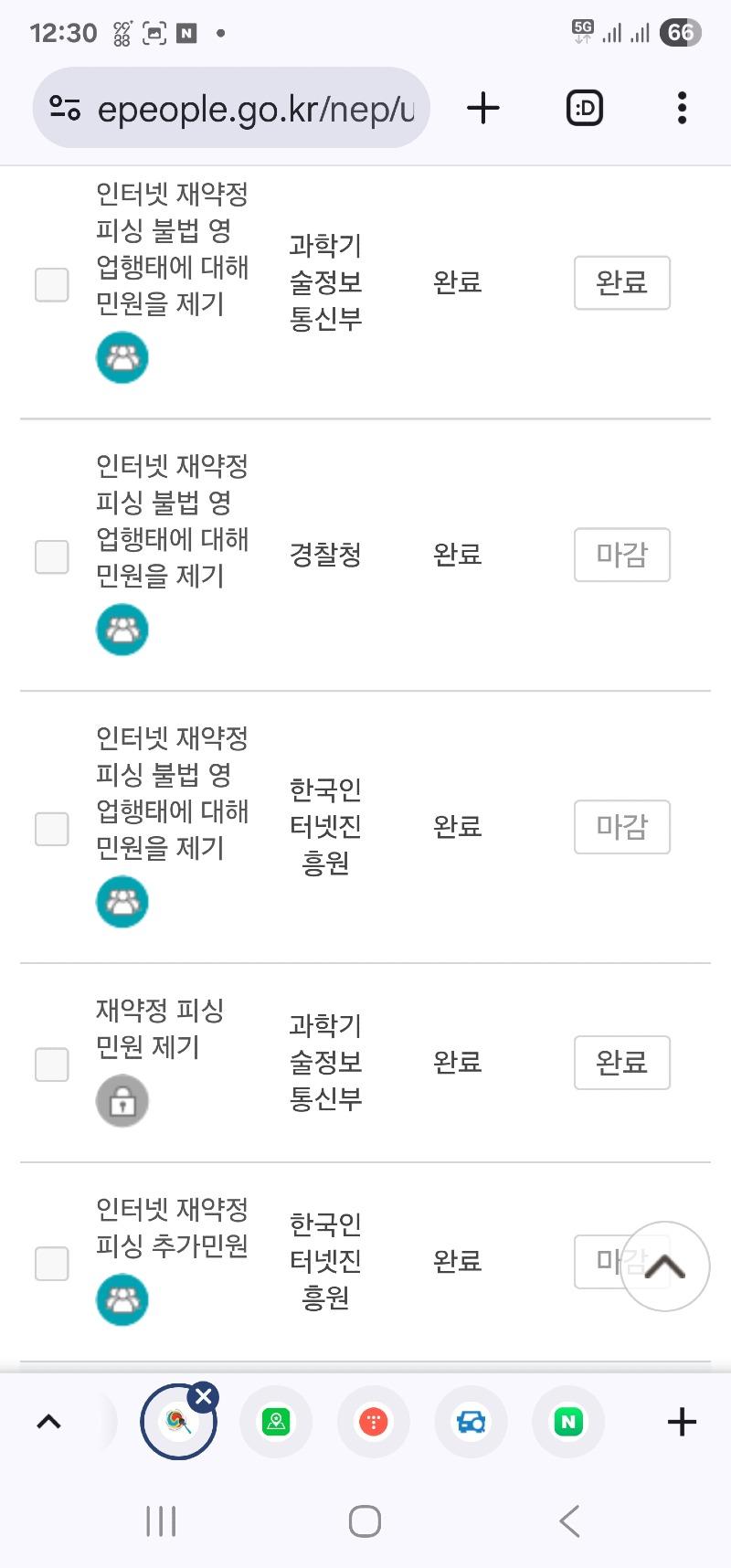
Task: Tap group icon under 인터넷 재약정 피싱 추가민원
Action: (x=122, y=1299)
